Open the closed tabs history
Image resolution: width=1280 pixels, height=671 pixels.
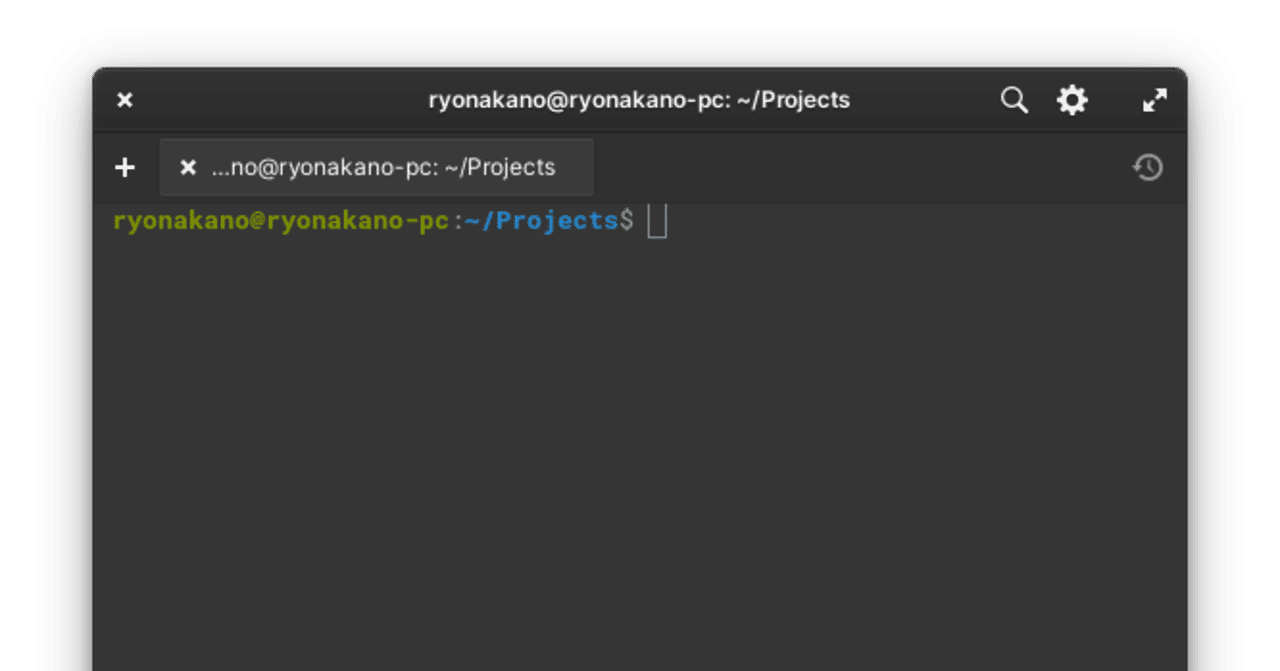tap(1148, 167)
